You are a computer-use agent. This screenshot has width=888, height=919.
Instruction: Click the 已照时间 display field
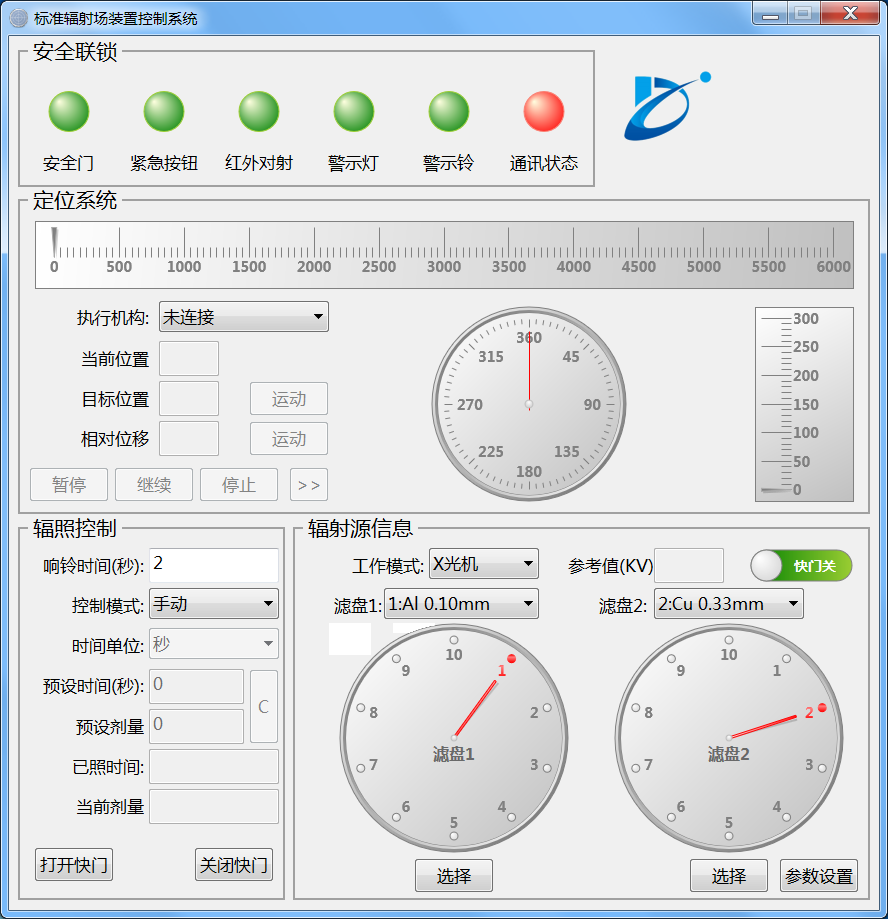(x=214, y=767)
